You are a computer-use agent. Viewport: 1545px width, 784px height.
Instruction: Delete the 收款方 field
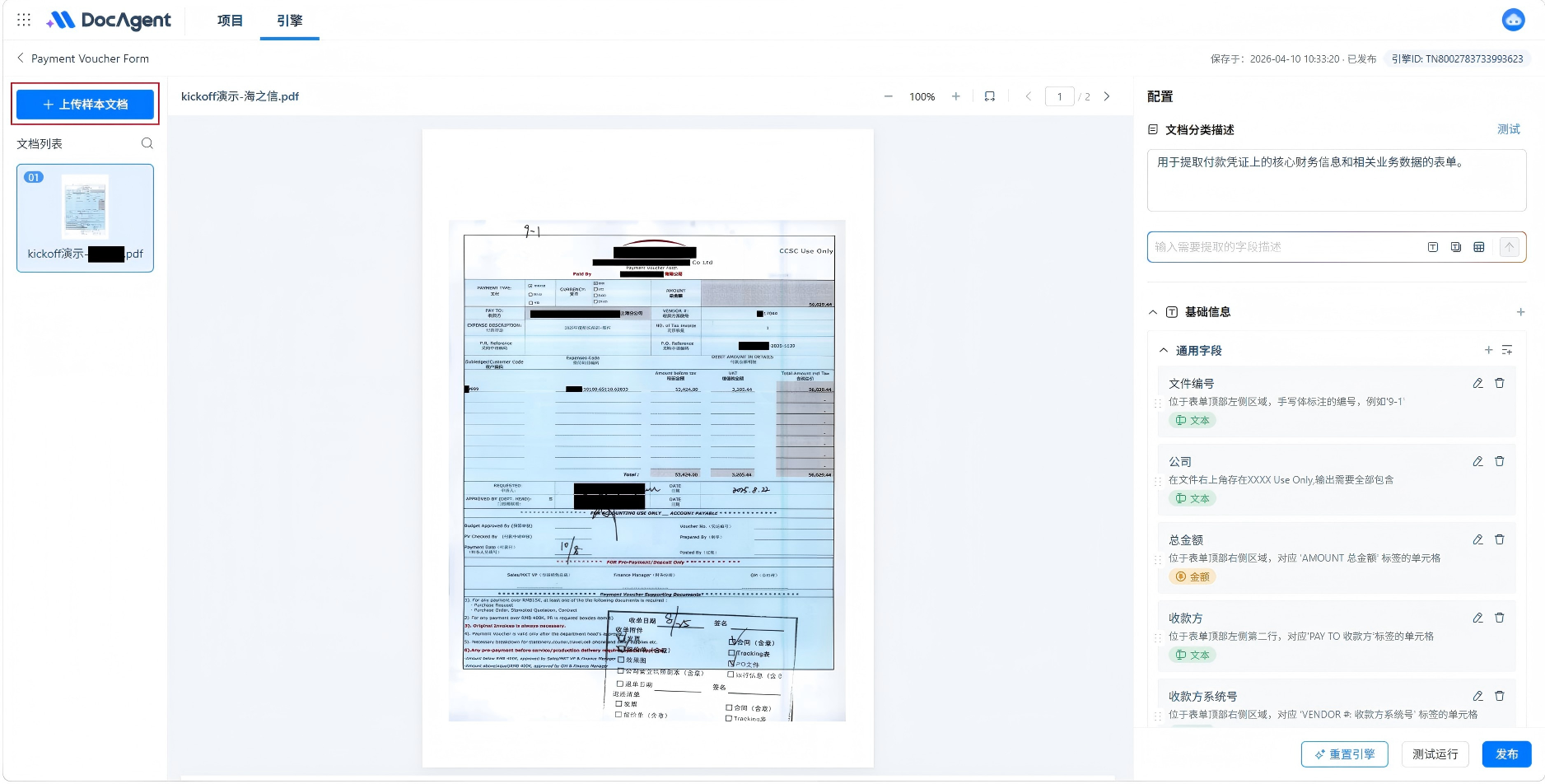1500,618
